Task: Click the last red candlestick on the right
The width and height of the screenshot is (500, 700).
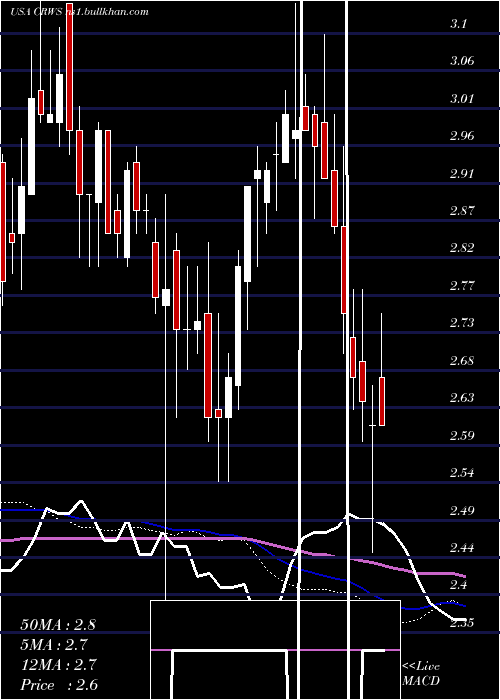Action: (x=382, y=401)
